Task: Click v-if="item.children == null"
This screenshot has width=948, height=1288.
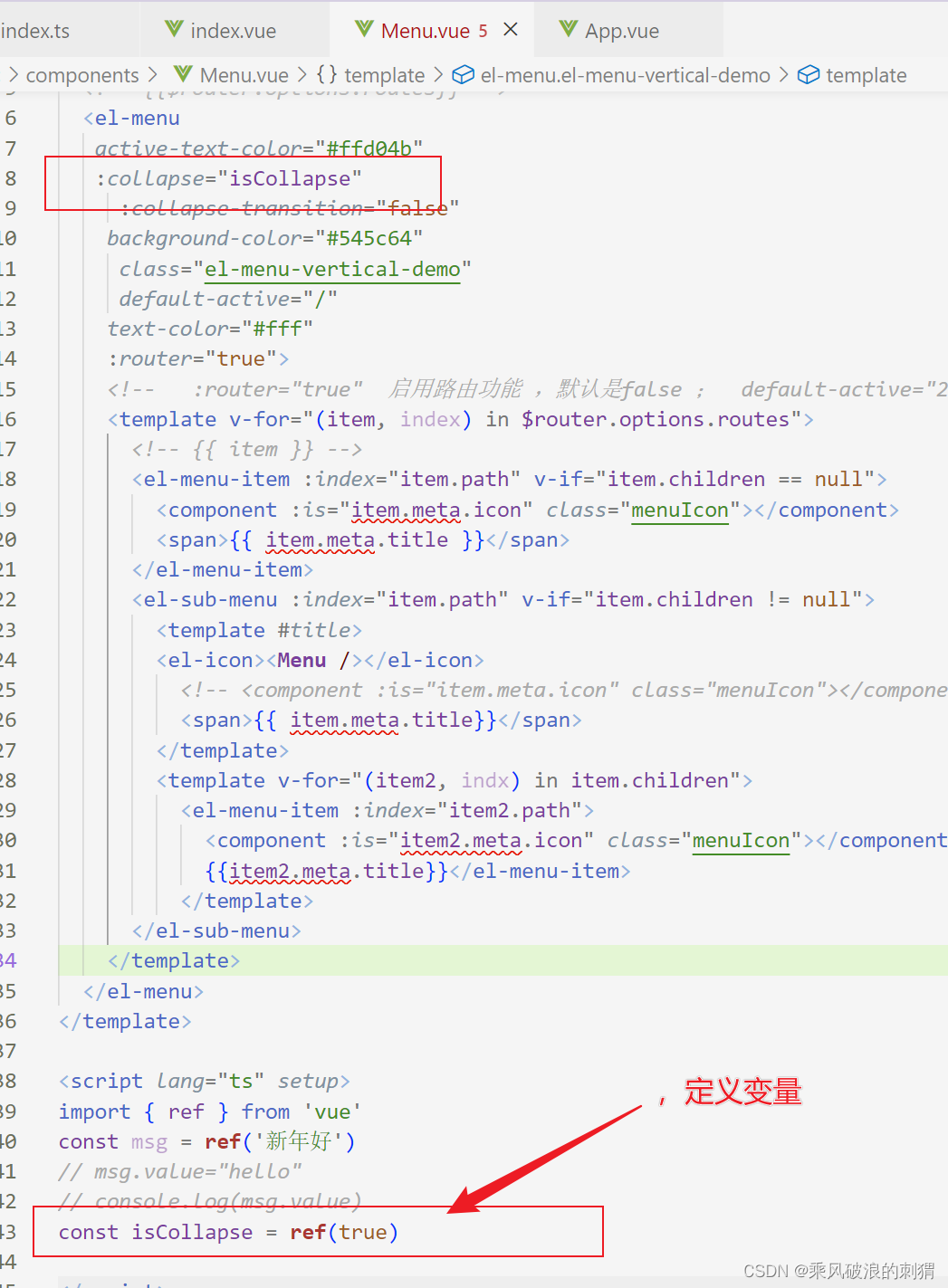Action: pyautogui.click(x=704, y=479)
